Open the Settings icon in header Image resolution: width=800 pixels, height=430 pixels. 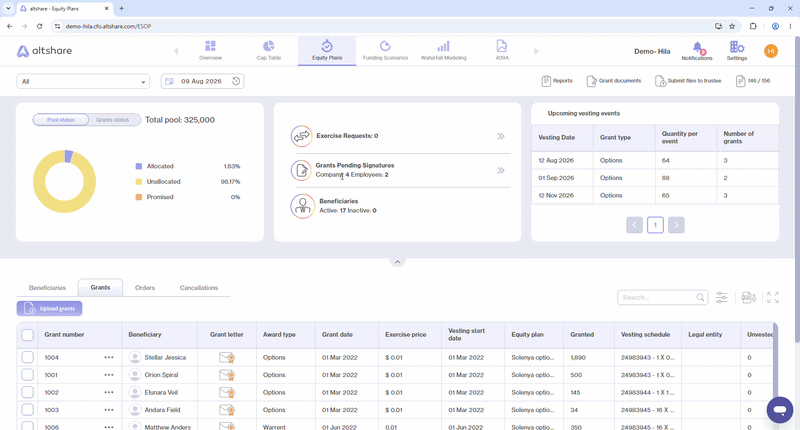point(737,47)
